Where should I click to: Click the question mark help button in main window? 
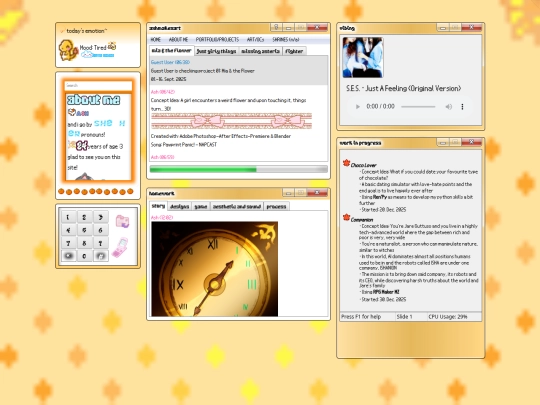tap(276, 27)
